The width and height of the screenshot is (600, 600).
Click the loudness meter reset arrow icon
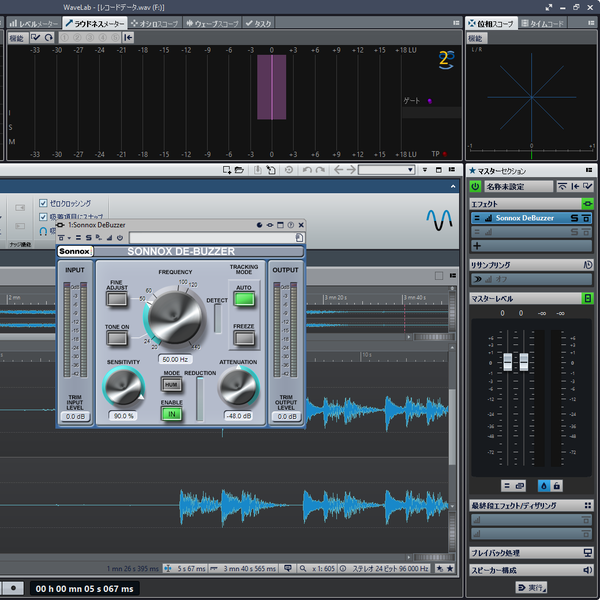coord(49,38)
